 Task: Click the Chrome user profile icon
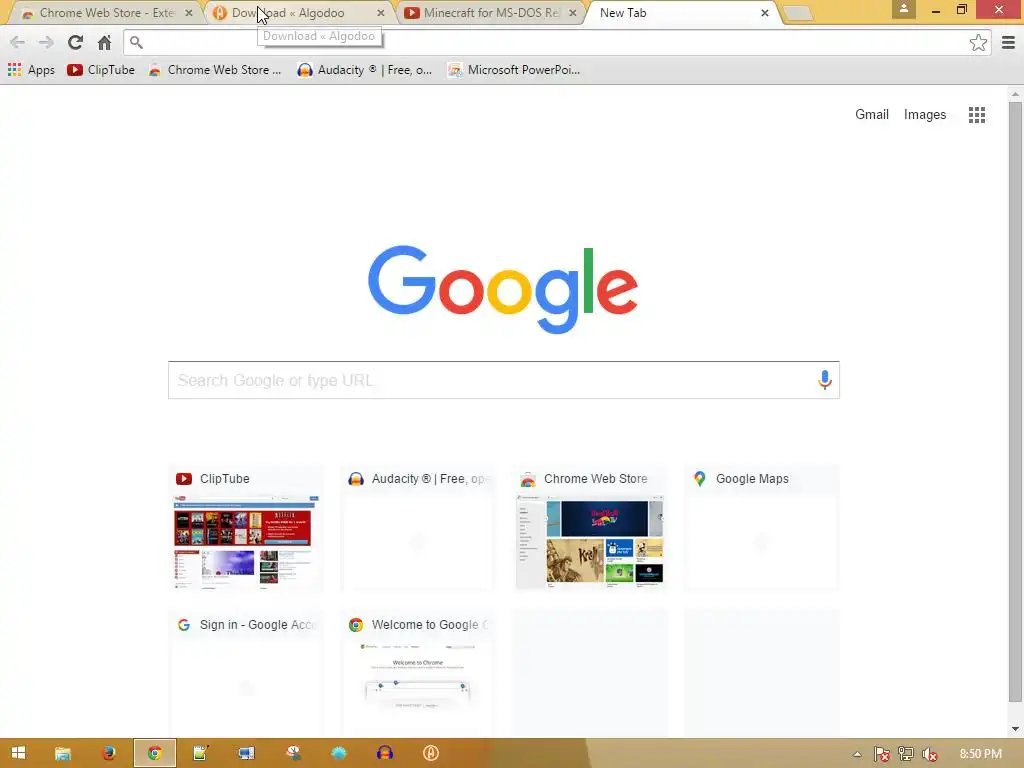click(904, 9)
